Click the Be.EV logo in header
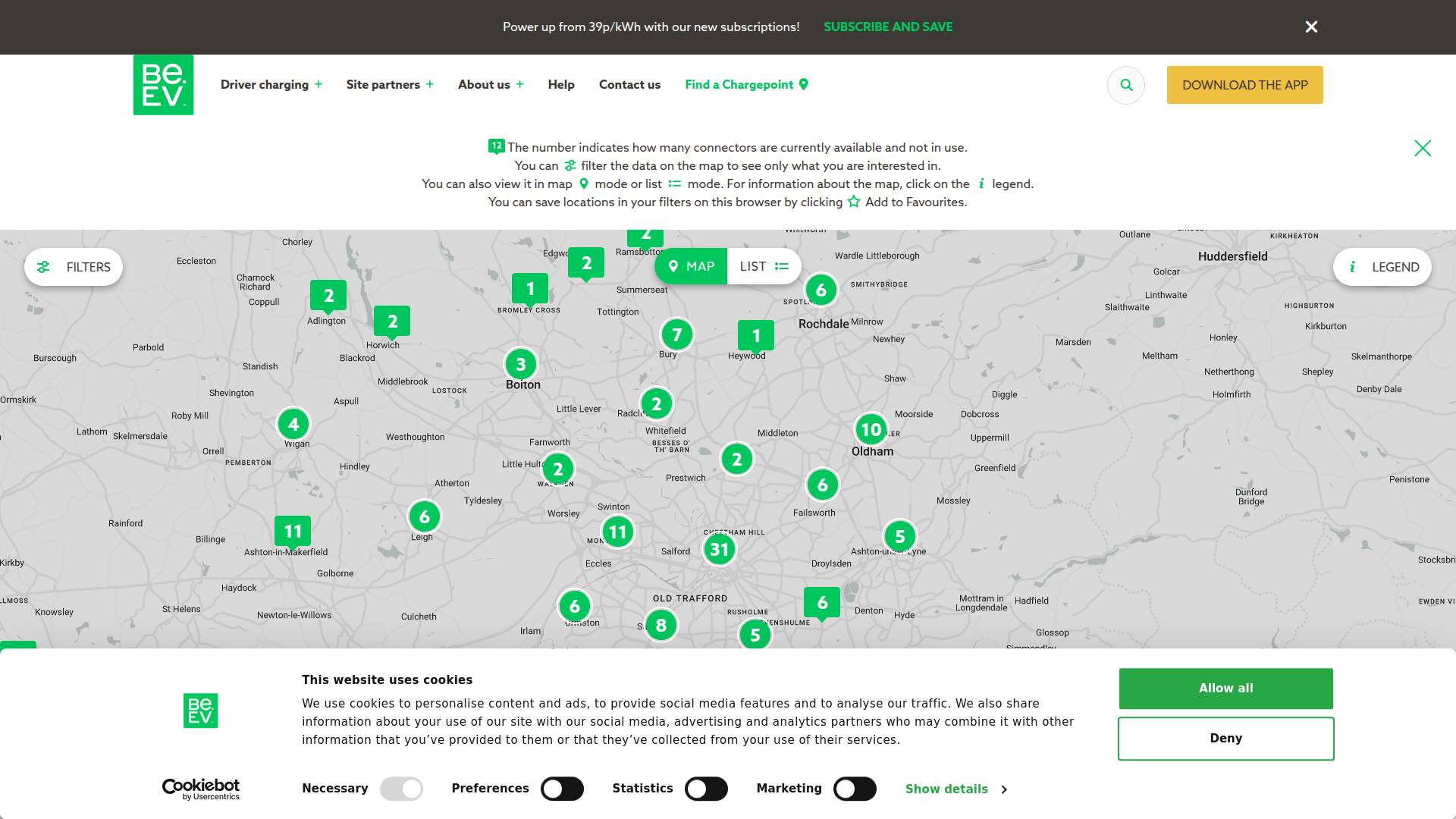This screenshot has width=1456, height=819. click(163, 85)
